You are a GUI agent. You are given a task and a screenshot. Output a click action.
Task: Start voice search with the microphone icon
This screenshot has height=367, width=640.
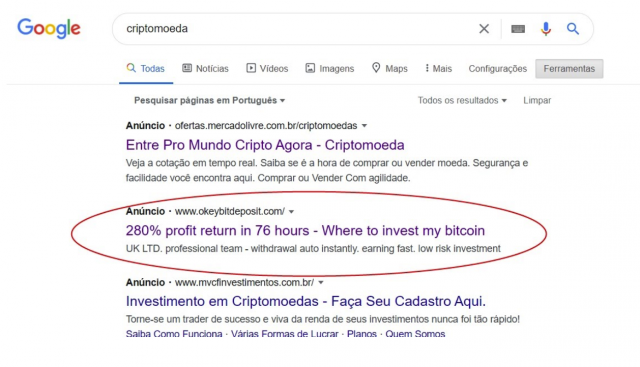pos(546,29)
